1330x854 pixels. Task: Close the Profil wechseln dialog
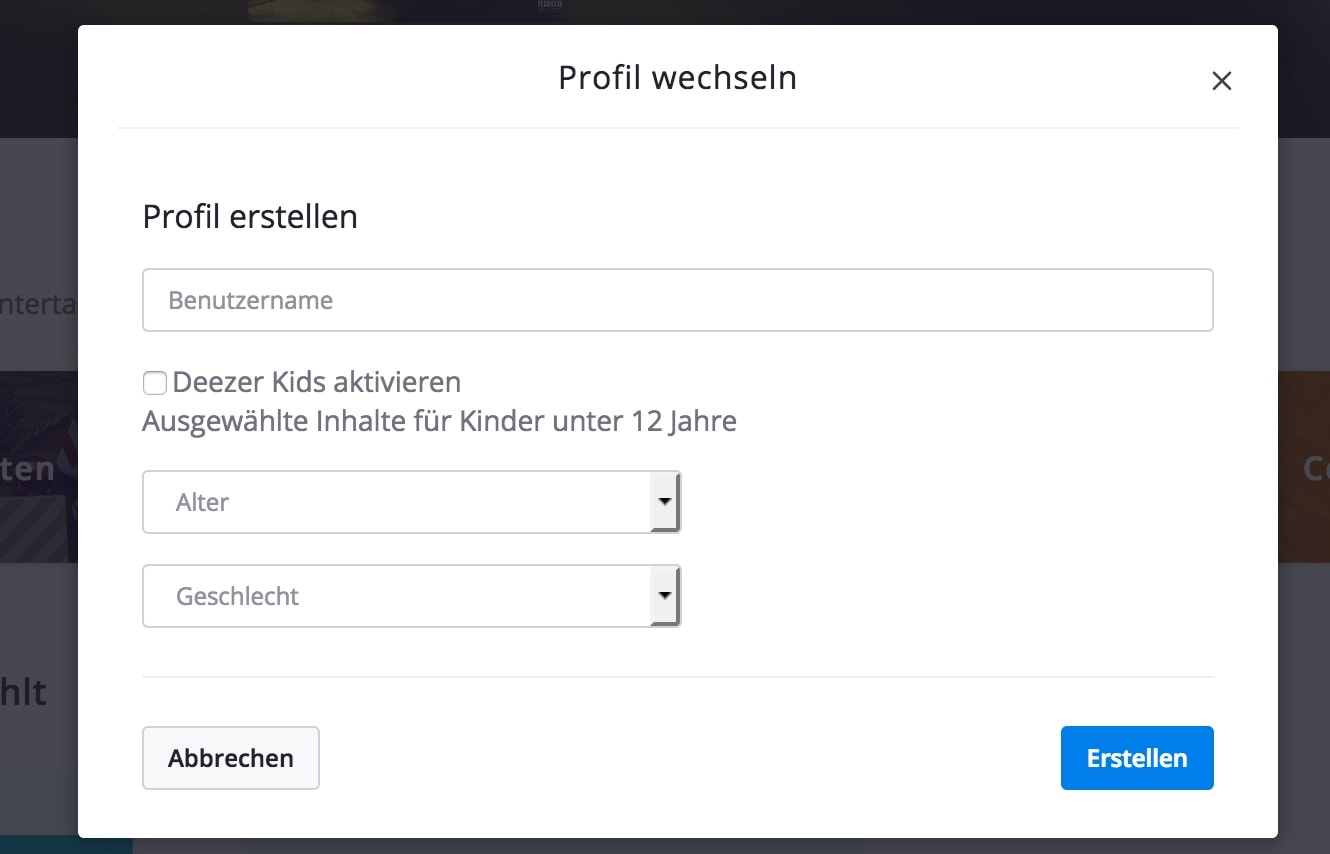click(1221, 81)
